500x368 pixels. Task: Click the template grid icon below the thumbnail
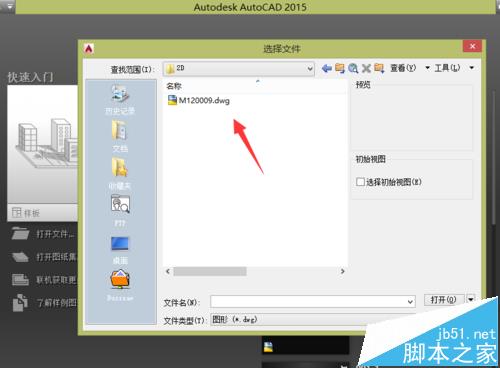point(16,212)
